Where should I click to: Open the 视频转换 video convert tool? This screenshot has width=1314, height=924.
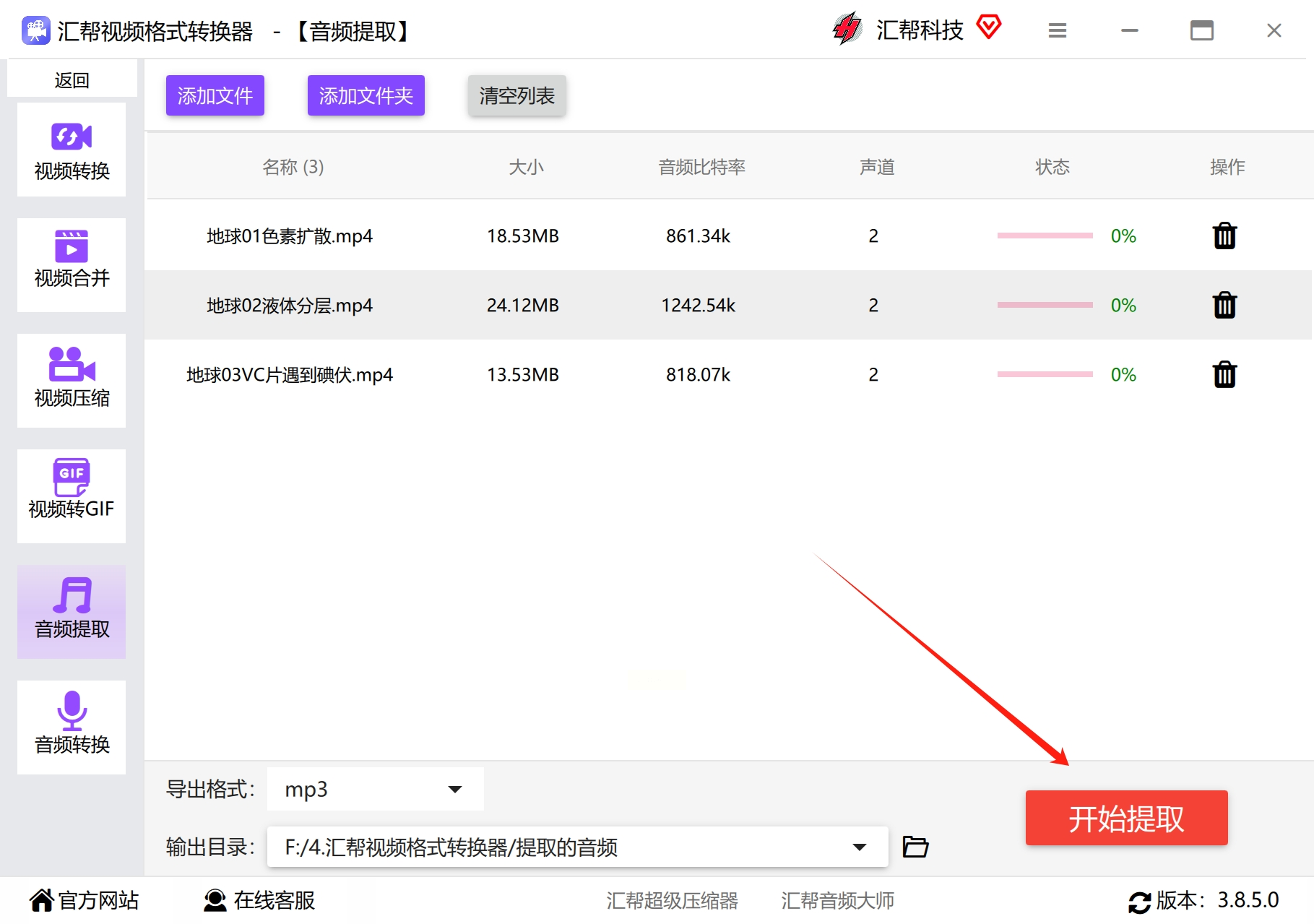pos(72,150)
